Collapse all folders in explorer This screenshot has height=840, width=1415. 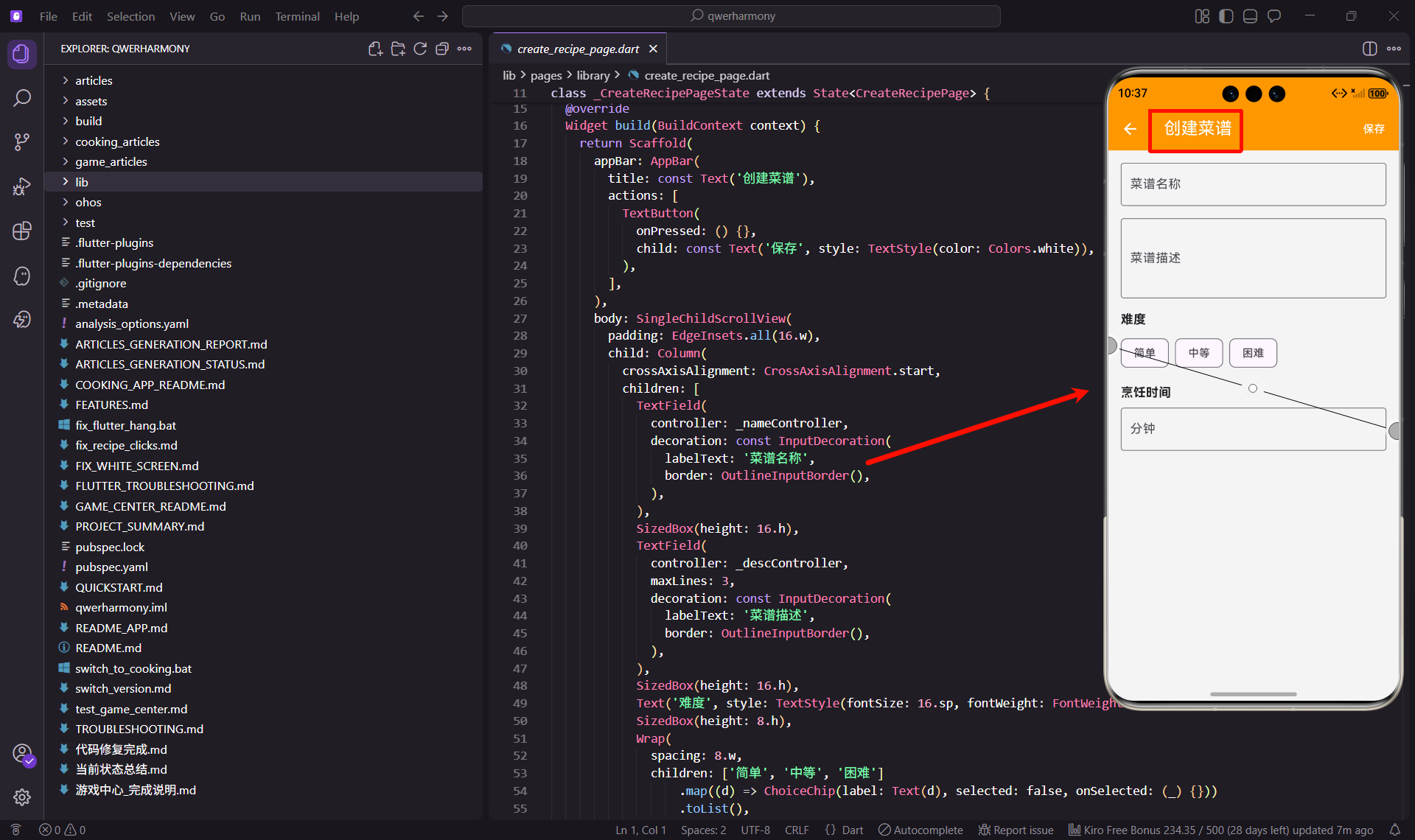[442, 49]
